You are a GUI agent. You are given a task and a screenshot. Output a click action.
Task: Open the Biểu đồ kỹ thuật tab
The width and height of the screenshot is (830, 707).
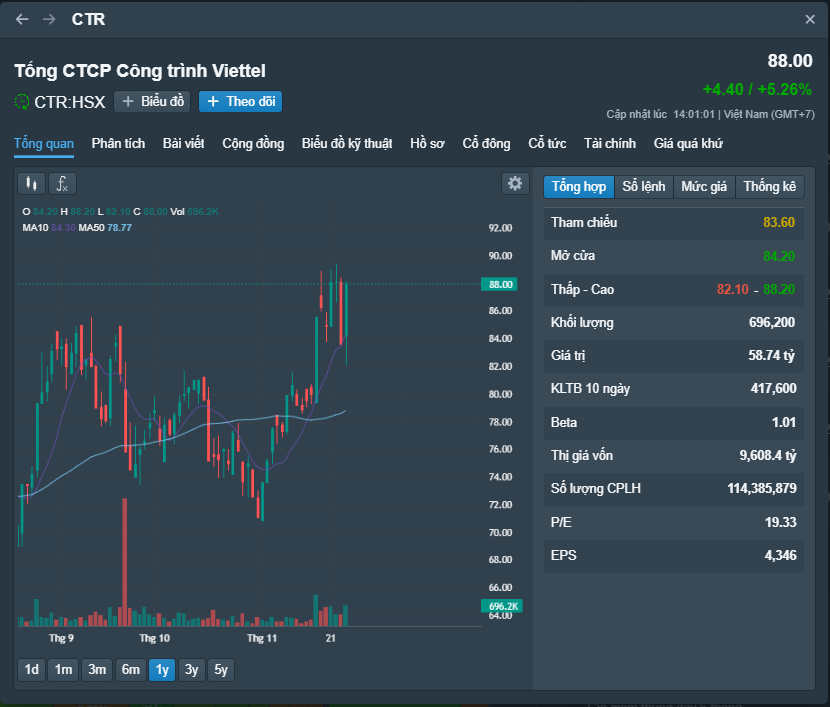pos(347,143)
